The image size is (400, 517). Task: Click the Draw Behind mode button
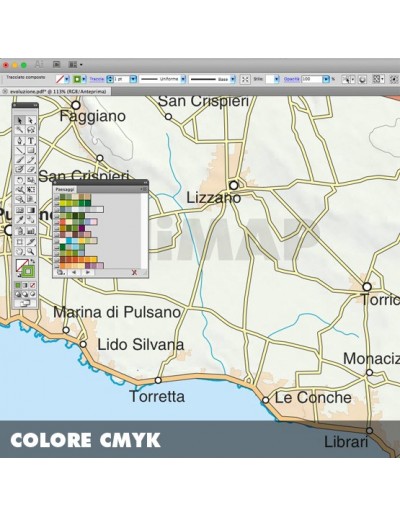(x=25, y=294)
